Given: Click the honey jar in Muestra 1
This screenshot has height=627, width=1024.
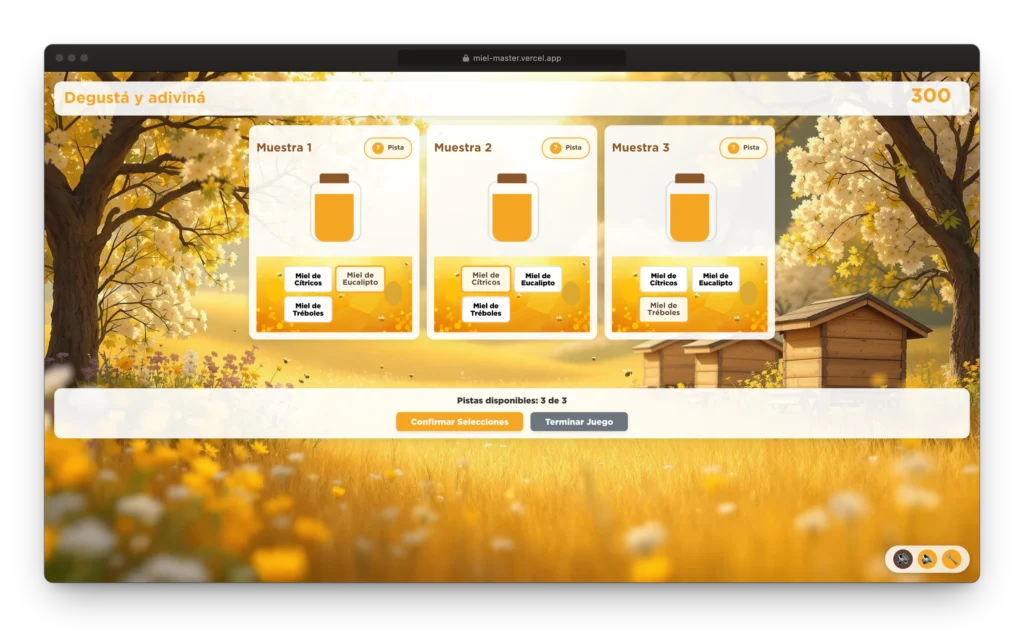Looking at the screenshot, I should point(334,208).
